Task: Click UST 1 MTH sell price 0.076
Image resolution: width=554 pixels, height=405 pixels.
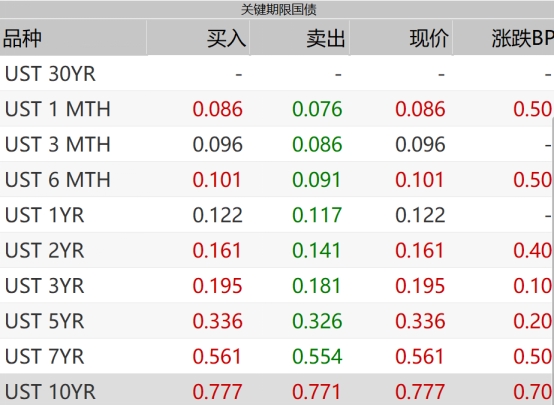Action: [317, 109]
